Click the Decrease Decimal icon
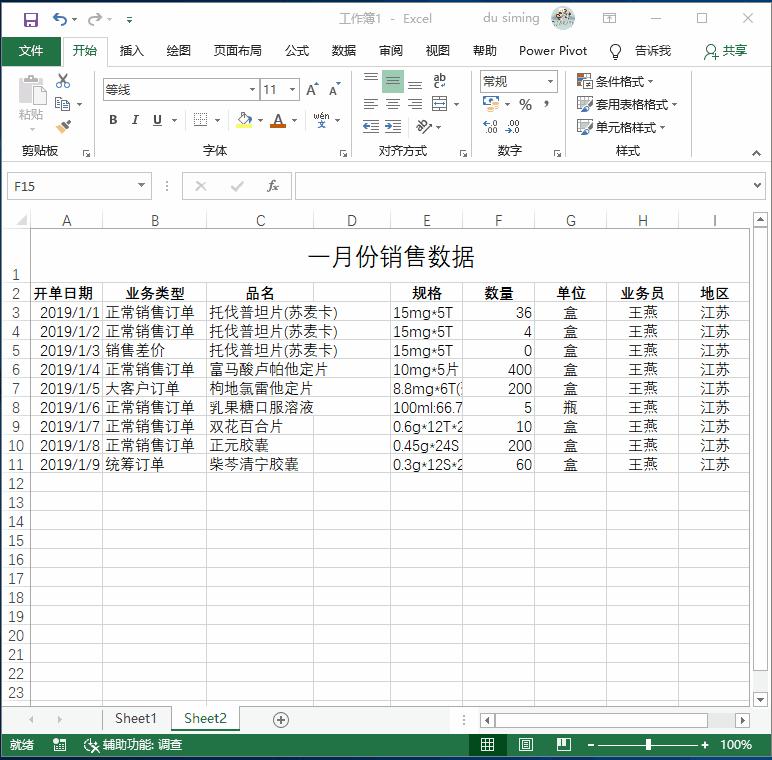The image size is (772, 760). click(513, 127)
